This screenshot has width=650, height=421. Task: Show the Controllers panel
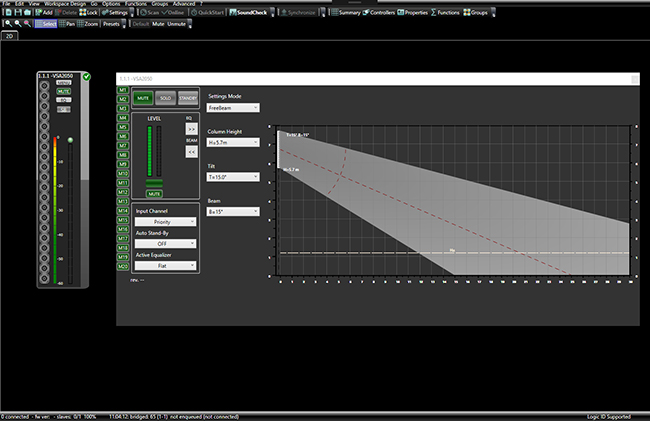(x=379, y=12)
